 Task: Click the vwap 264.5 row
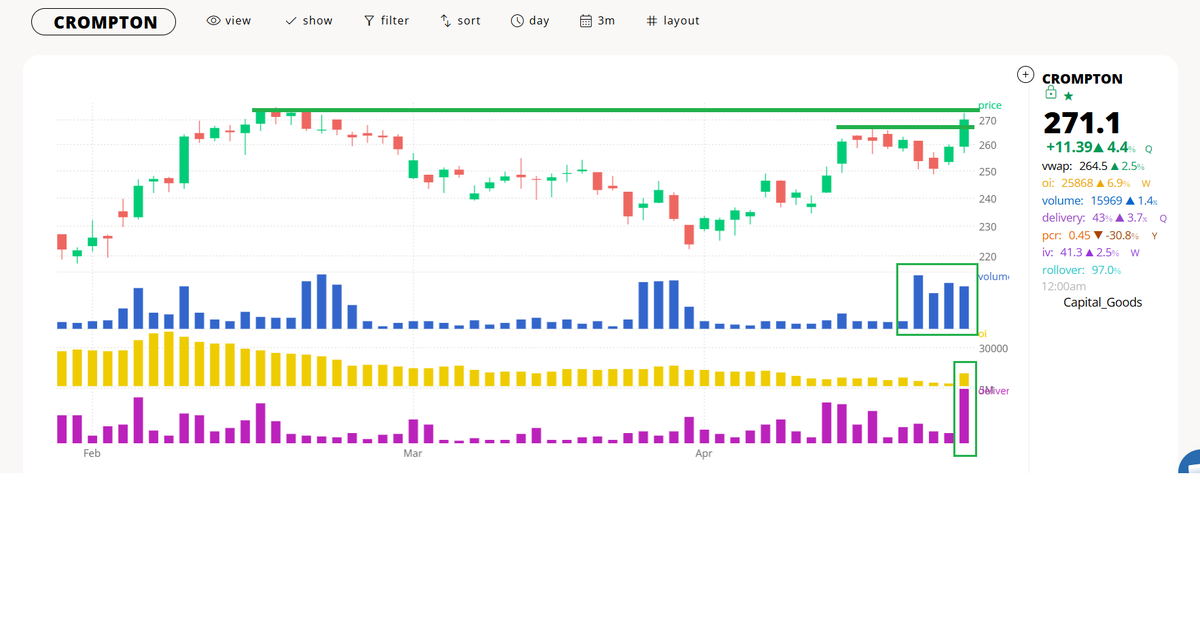pyautogui.click(x=1093, y=165)
